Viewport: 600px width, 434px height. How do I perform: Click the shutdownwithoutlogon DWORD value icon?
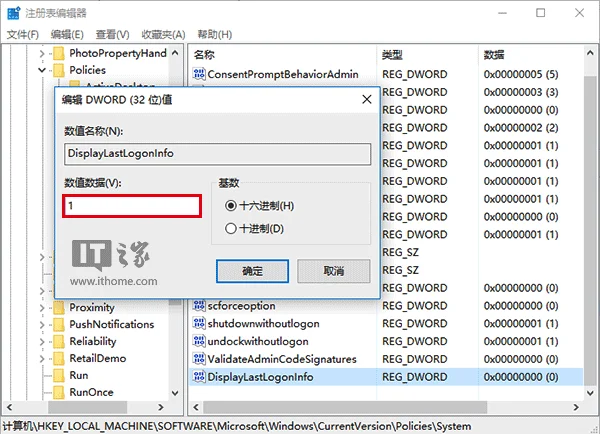tap(199, 323)
